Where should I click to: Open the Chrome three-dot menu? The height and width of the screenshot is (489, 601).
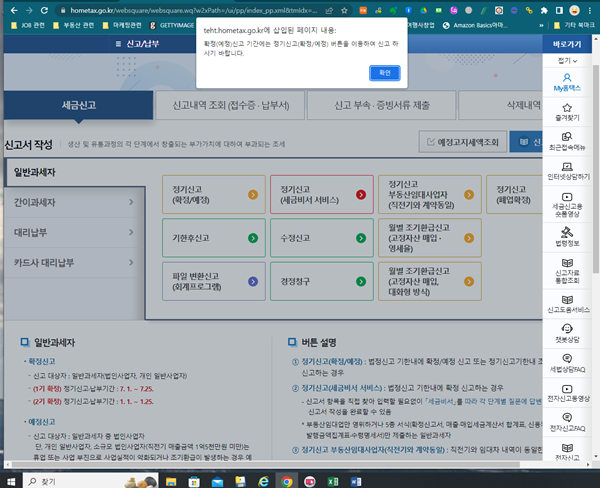pos(590,11)
